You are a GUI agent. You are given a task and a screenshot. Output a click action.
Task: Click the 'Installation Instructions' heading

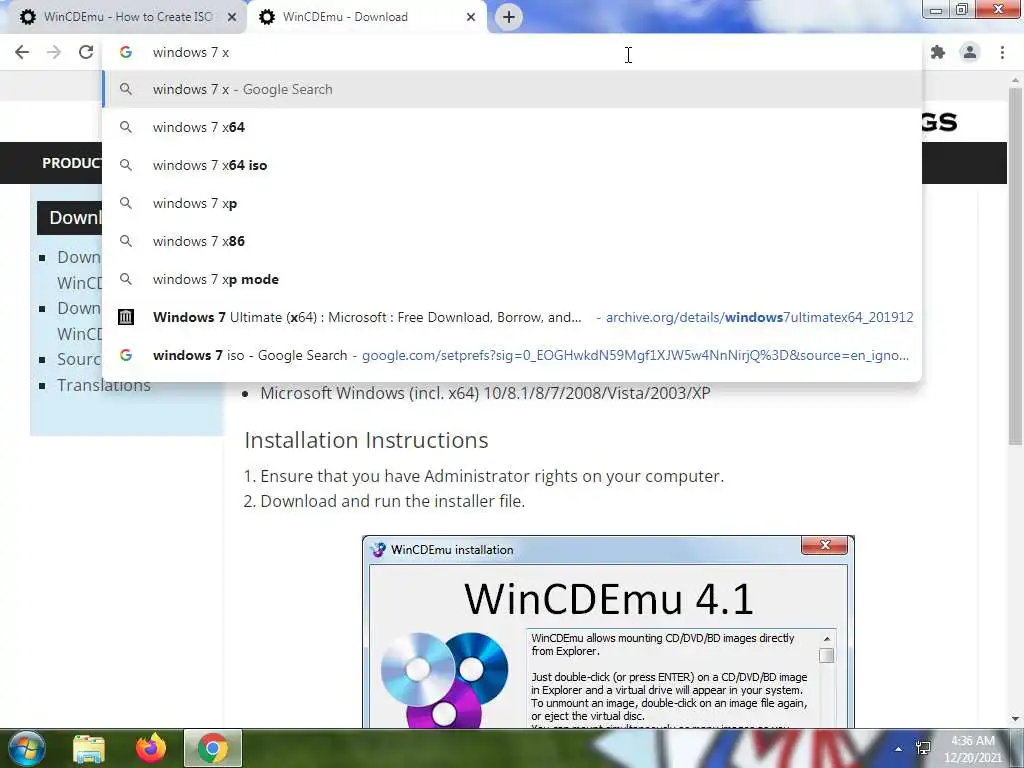pyautogui.click(x=366, y=440)
